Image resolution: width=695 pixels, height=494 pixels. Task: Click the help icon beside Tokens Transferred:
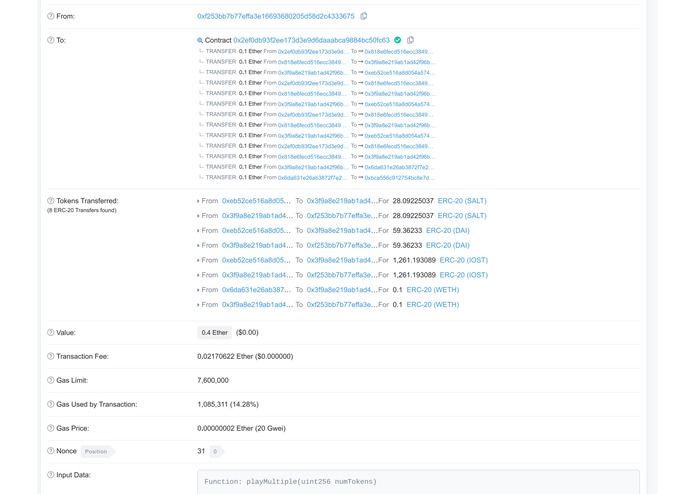[x=51, y=201]
